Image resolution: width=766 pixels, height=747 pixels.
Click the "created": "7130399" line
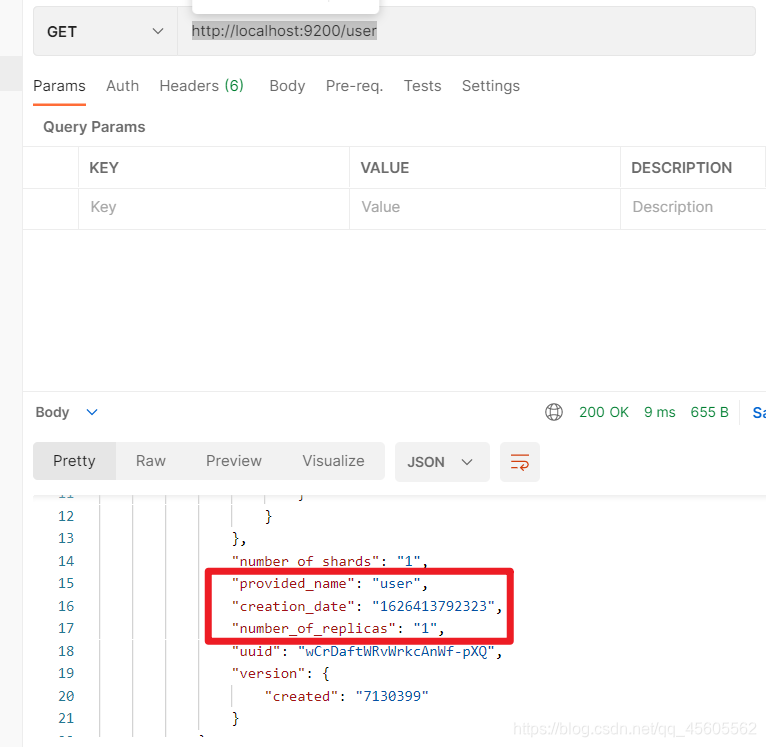click(346, 696)
